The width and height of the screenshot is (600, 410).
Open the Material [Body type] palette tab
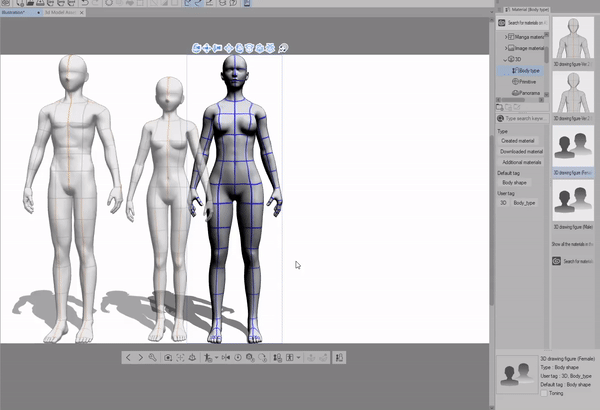[x=527, y=9]
